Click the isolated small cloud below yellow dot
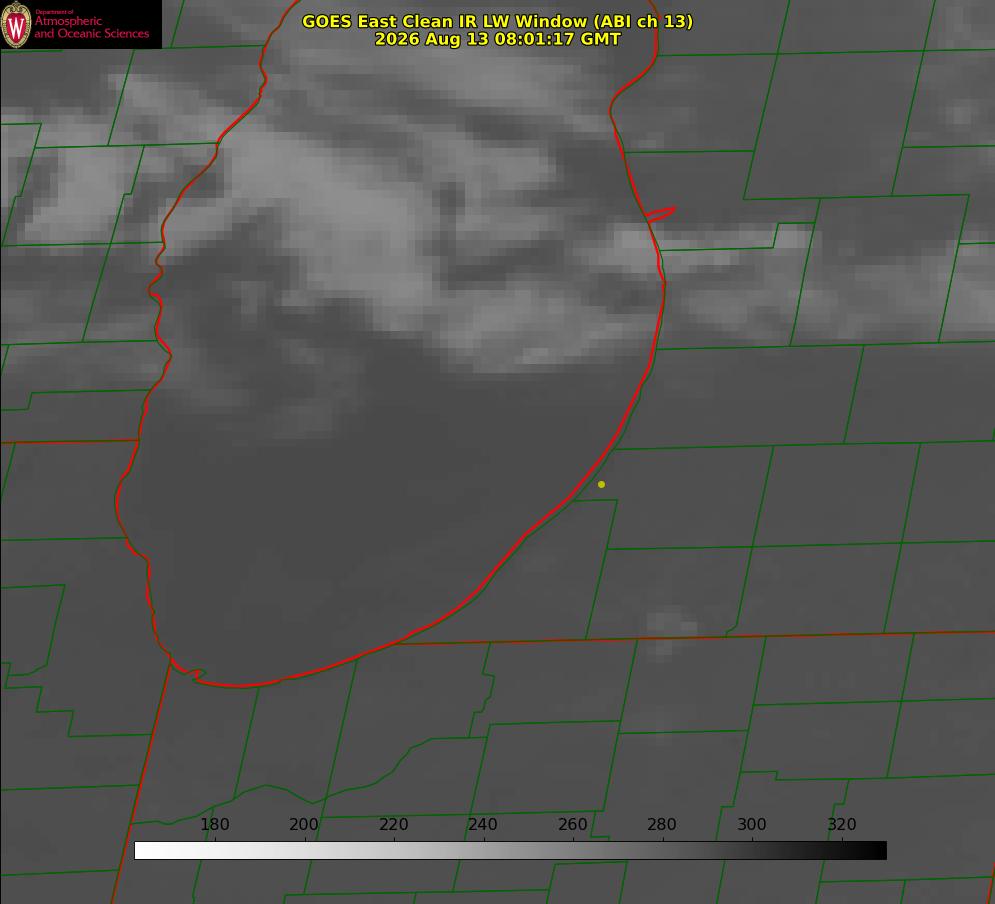 (x=664, y=629)
